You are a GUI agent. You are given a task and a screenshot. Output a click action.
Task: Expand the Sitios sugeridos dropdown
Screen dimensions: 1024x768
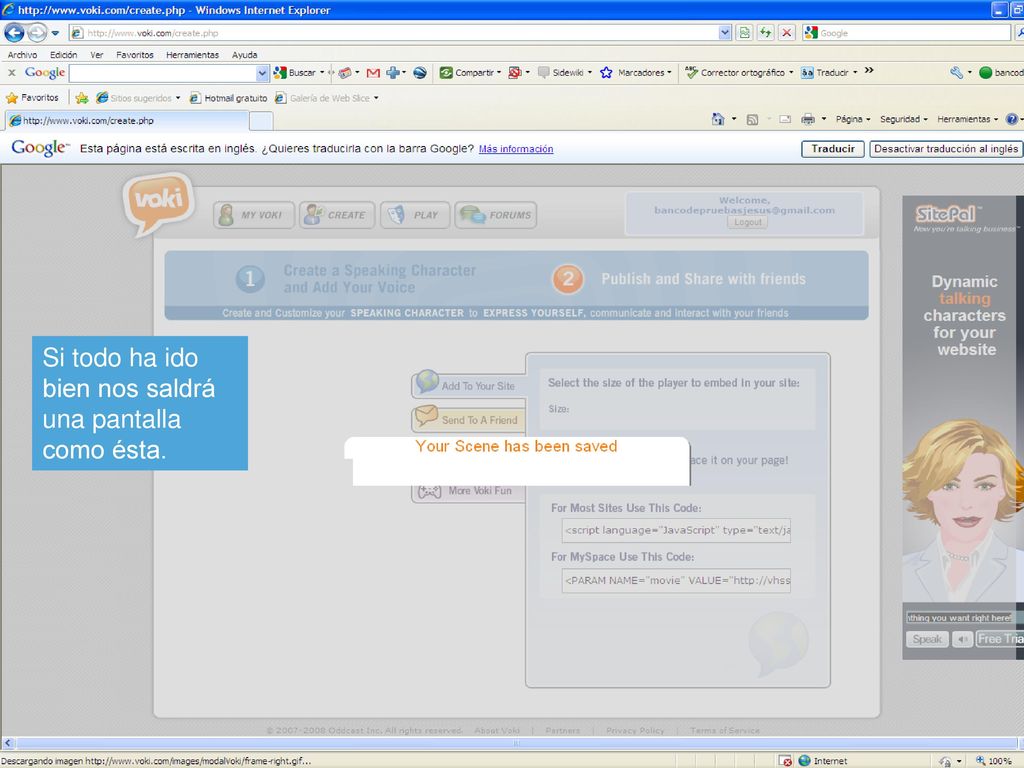pos(178,98)
